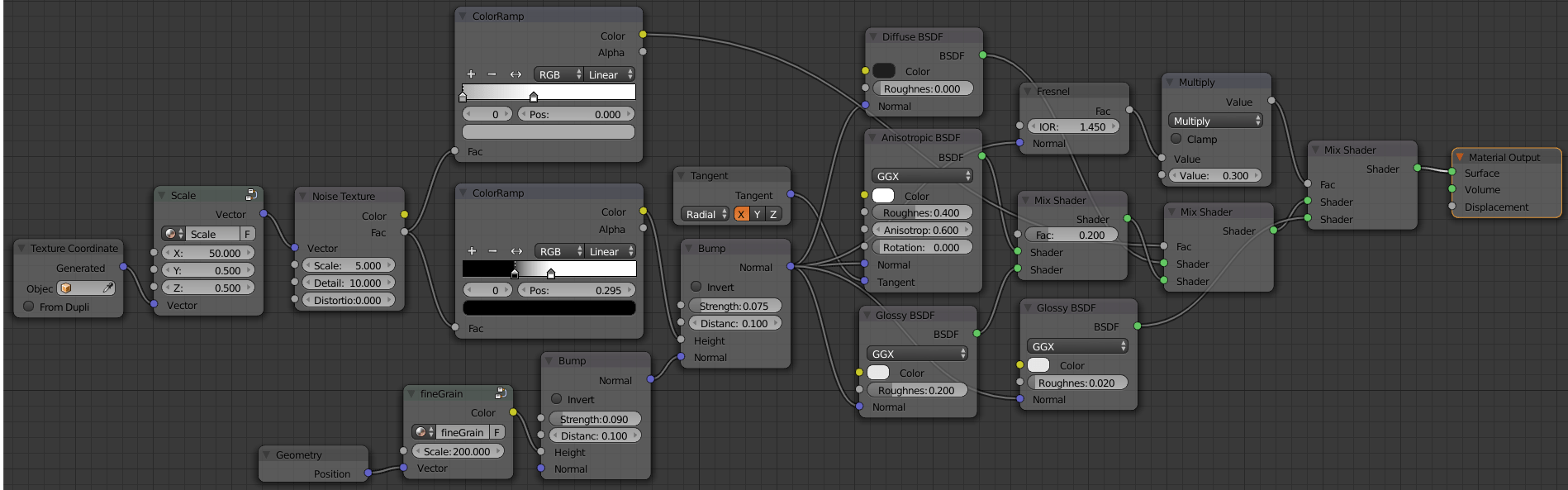Viewport: 1568px width, 490px height.
Task: Collapse the Diffuse BSDF node
Action: click(873, 36)
